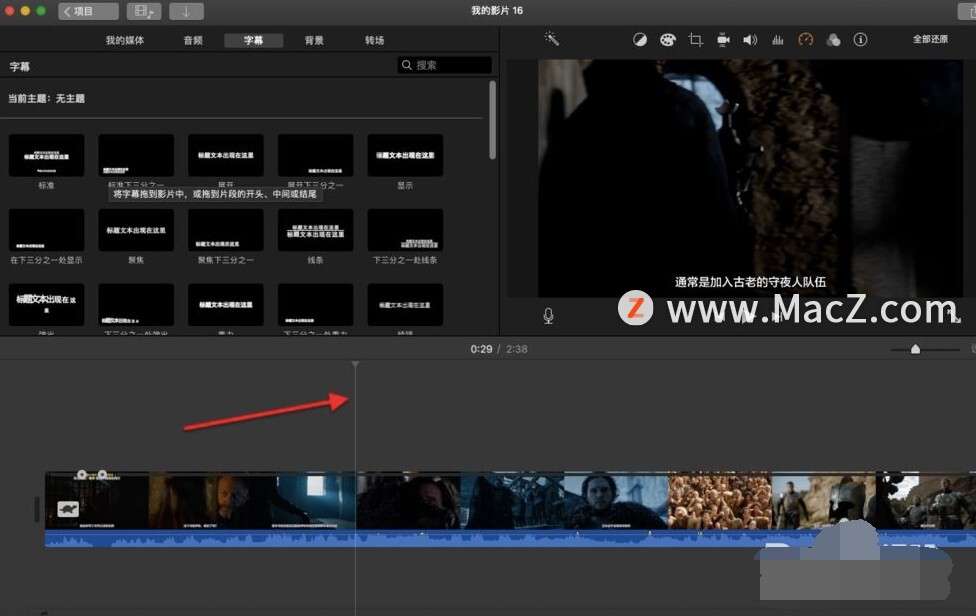Pick the 下三分之一处线条 title thumbnail
This screenshot has width=976, height=616.
tap(405, 230)
